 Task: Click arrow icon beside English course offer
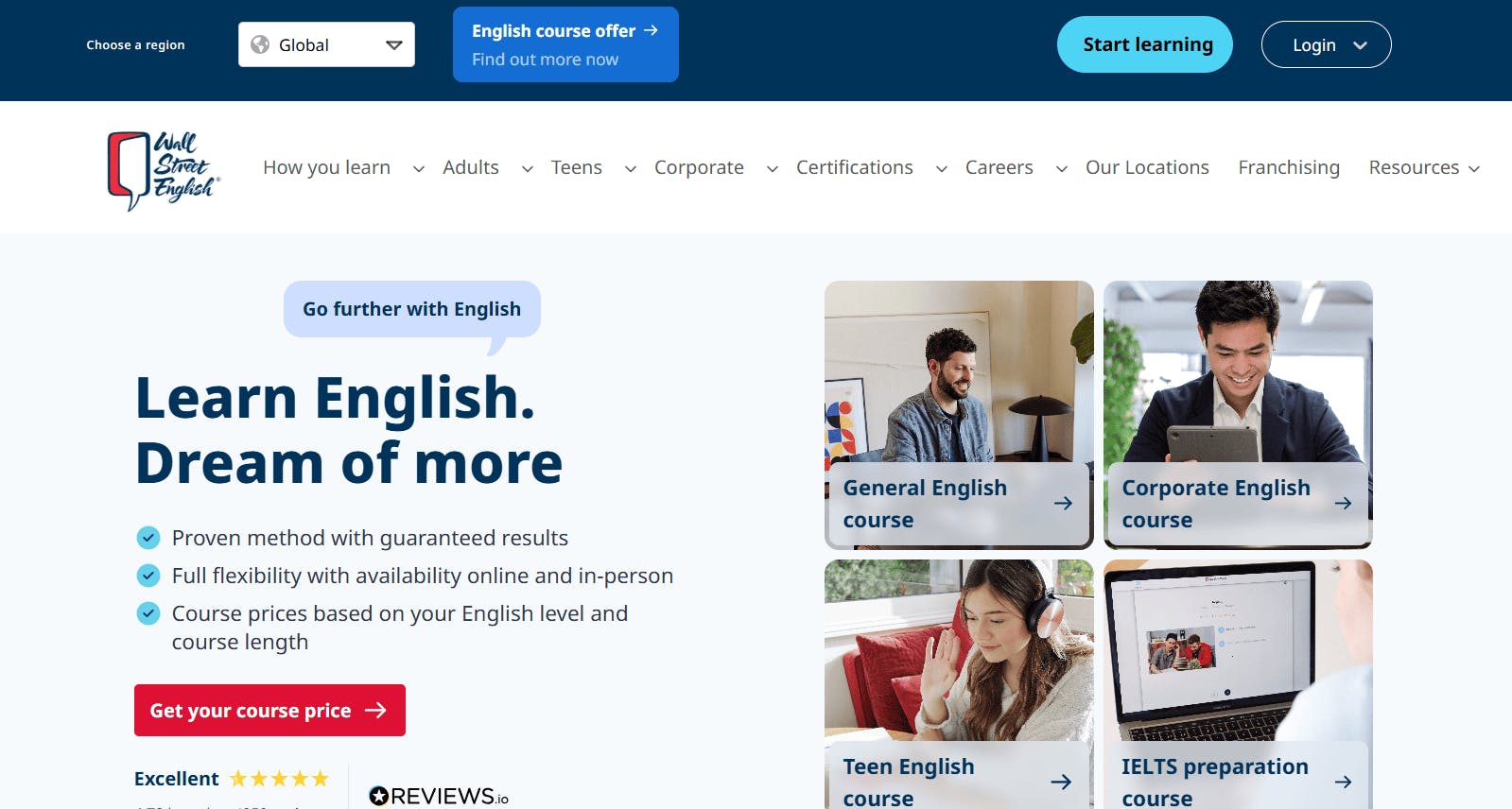[x=651, y=30]
